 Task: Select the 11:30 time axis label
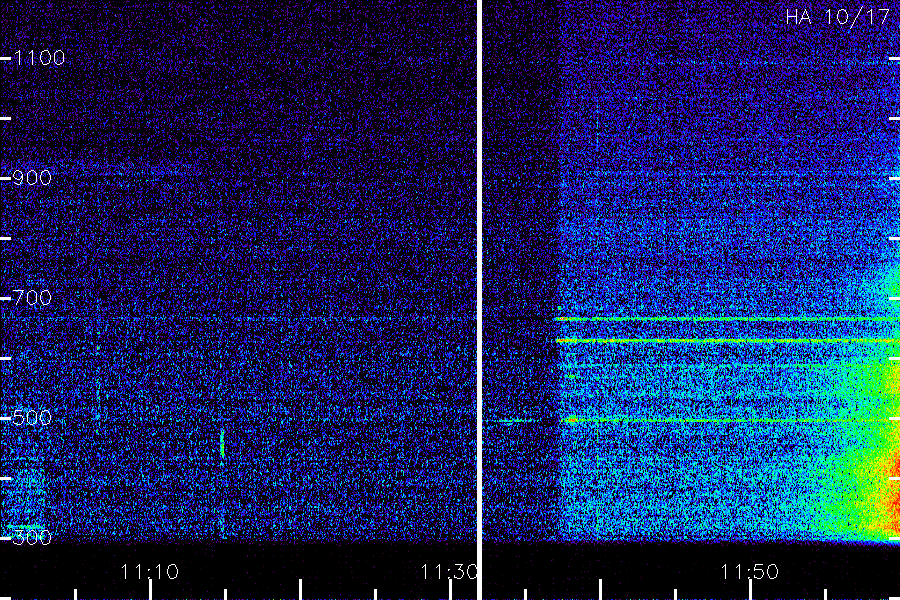[449, 572]
